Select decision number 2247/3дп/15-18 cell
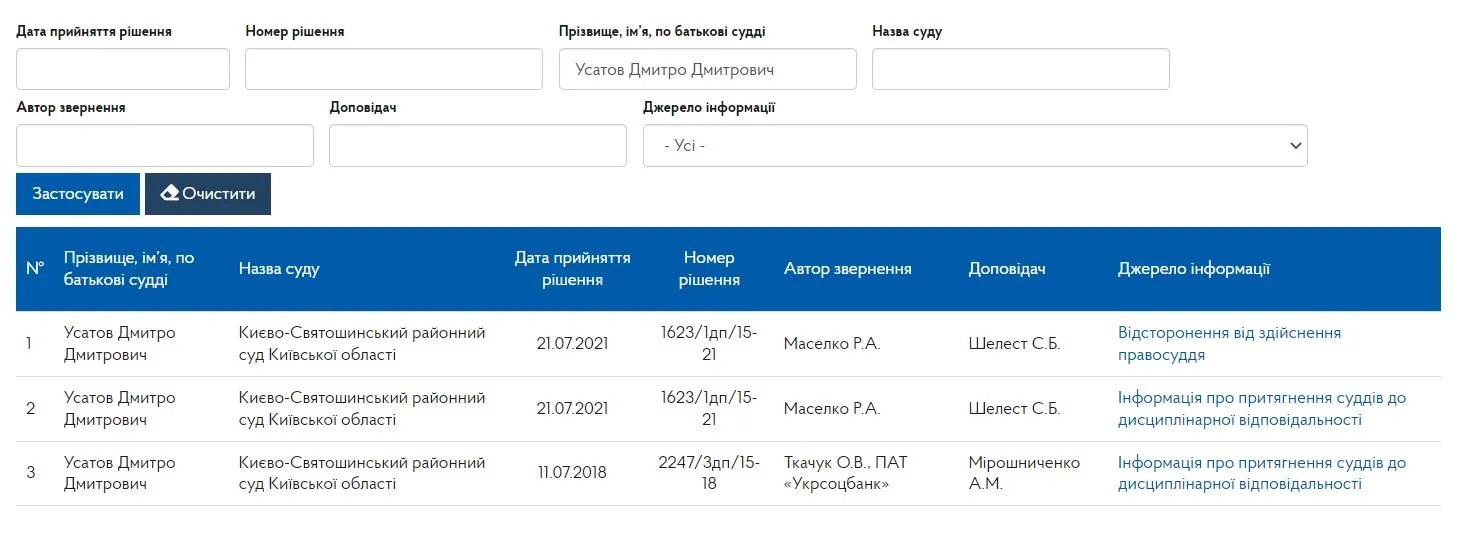Screen dimensions: 1466x541 point(709,473)
